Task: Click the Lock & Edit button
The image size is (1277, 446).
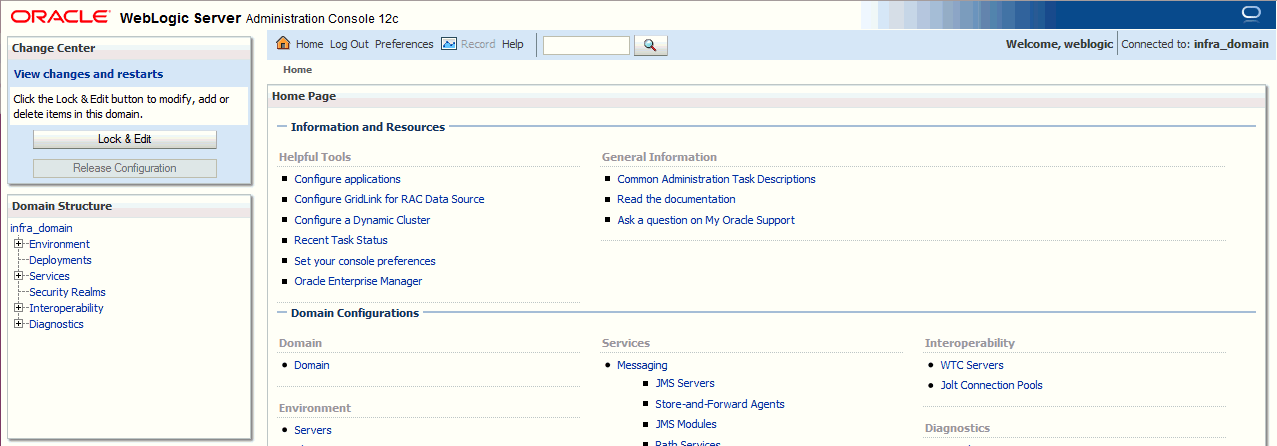Action: (125, 140)
